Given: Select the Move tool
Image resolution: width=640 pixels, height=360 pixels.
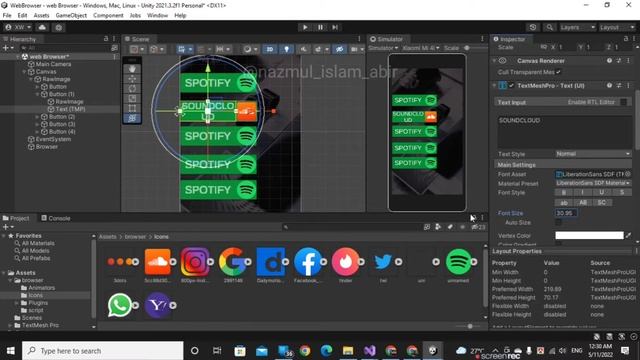Looking at the screenshot, I should (x=132, y=79).
